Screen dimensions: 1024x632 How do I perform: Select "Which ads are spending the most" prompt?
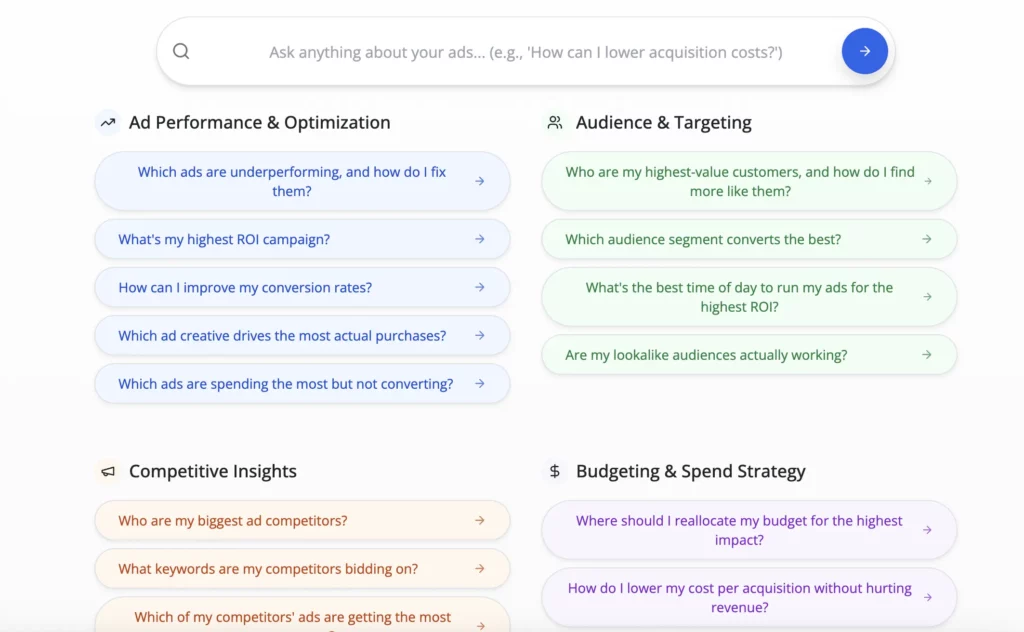click(x=285, y=384)
